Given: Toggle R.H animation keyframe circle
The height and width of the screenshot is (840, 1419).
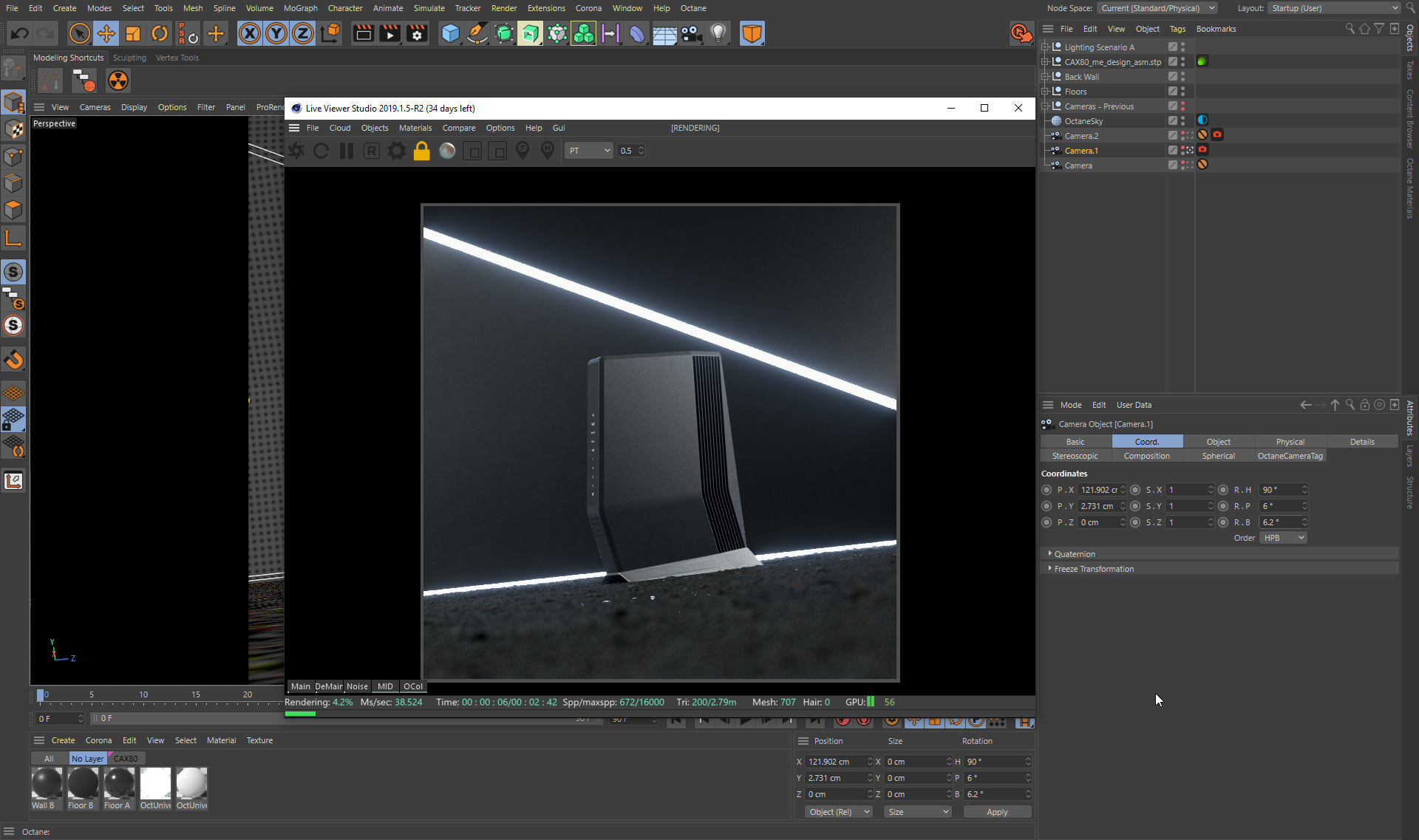Looking at the screenshot, I should 1223,490.
